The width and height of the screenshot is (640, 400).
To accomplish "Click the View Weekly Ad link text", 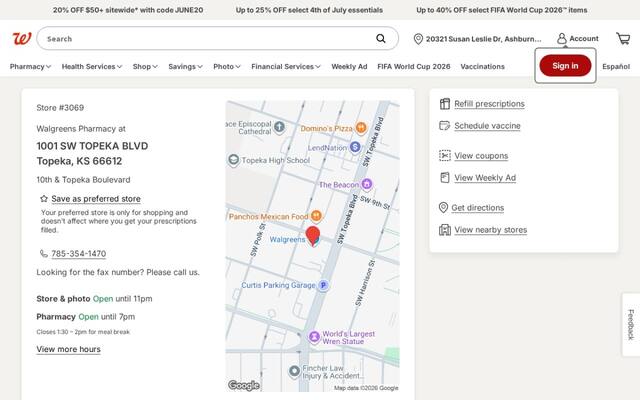I will point(485,178).
